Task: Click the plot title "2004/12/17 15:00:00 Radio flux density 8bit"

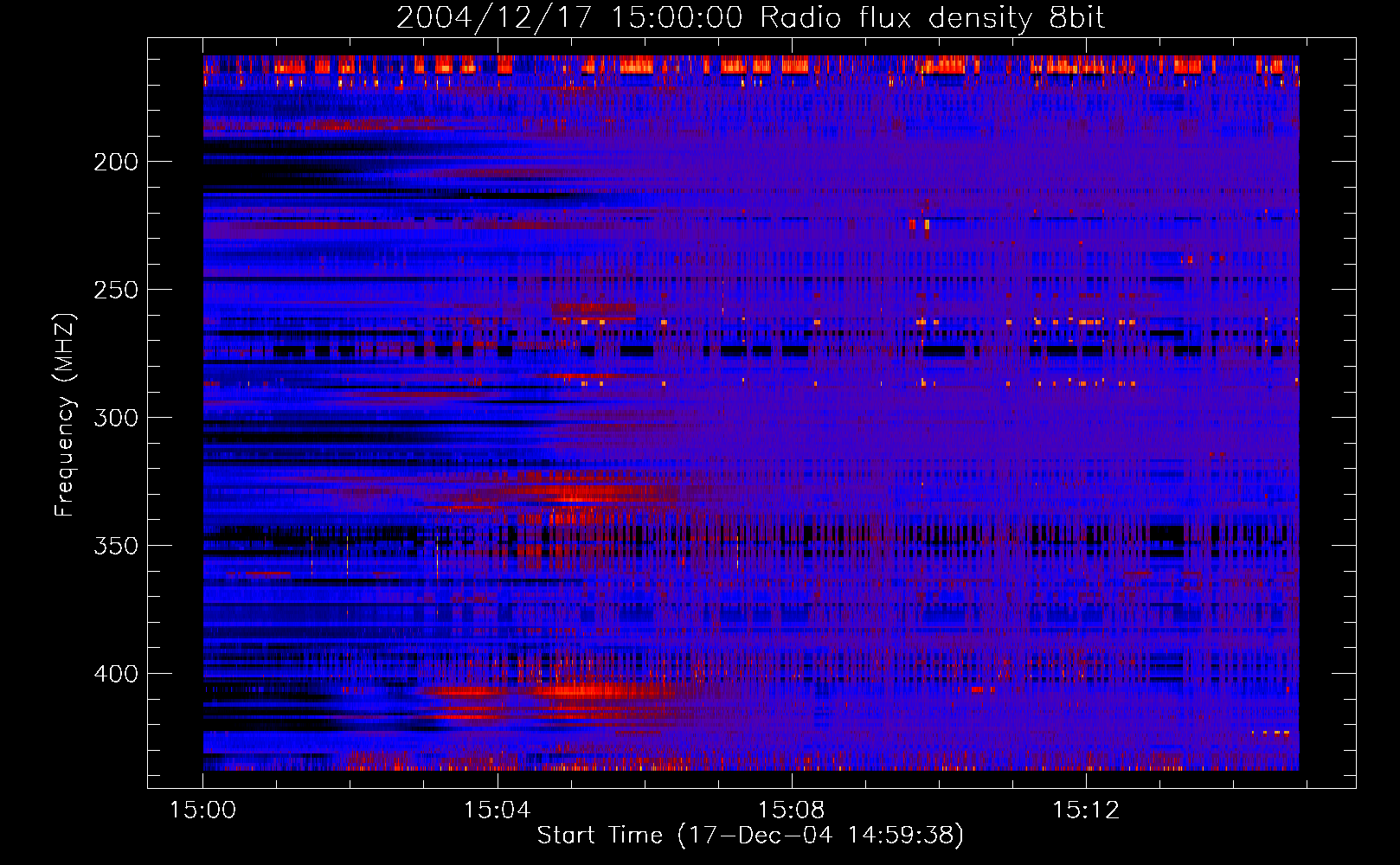Action: point(751,18)
